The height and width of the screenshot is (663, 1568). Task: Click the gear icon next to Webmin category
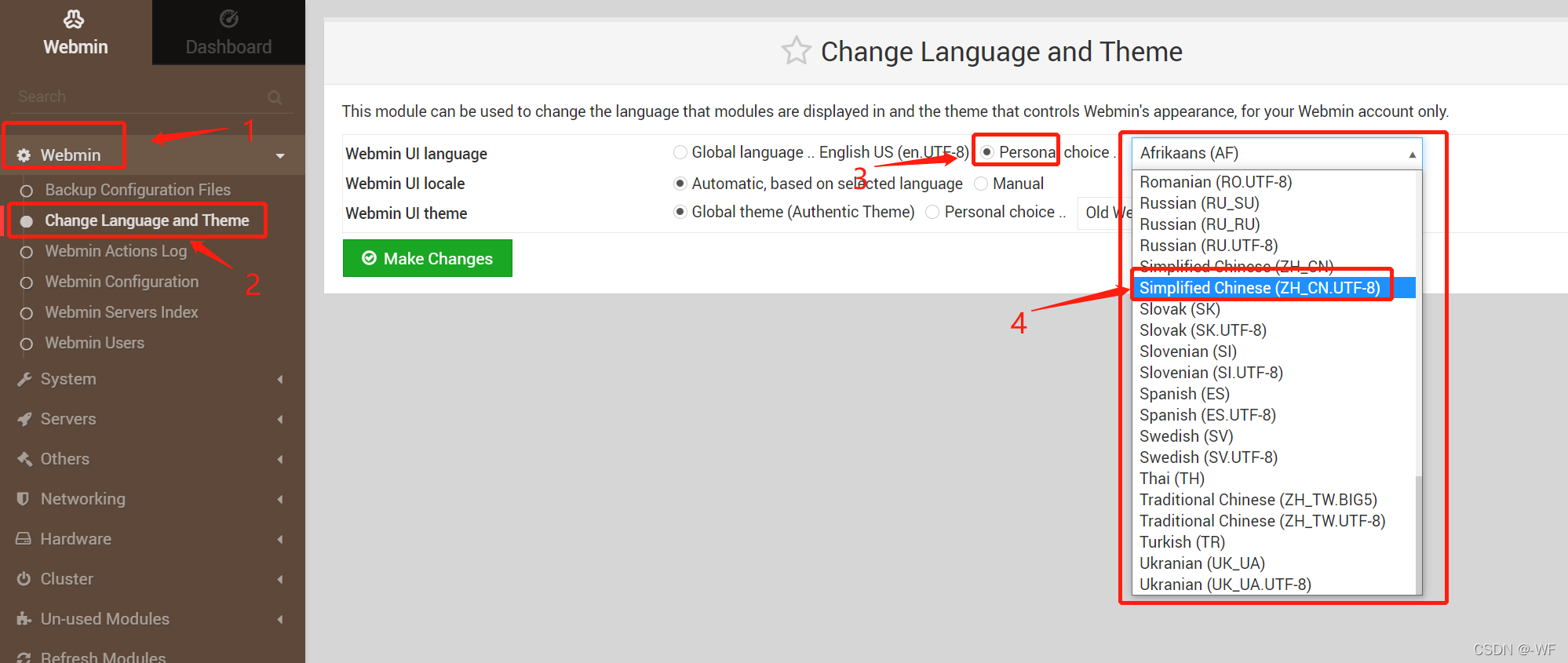tap(24, 155)
